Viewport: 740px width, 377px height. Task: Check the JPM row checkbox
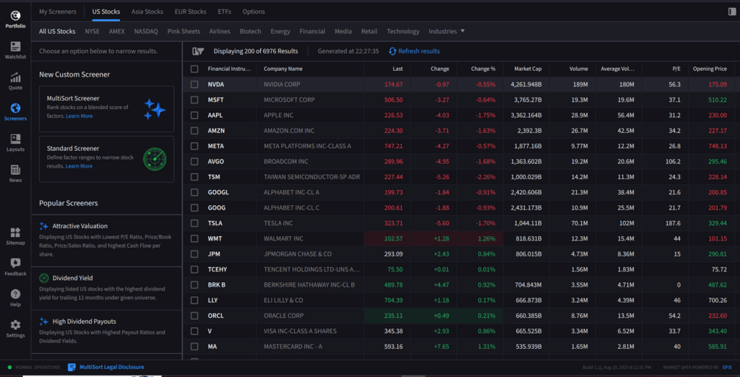[194, 254]
